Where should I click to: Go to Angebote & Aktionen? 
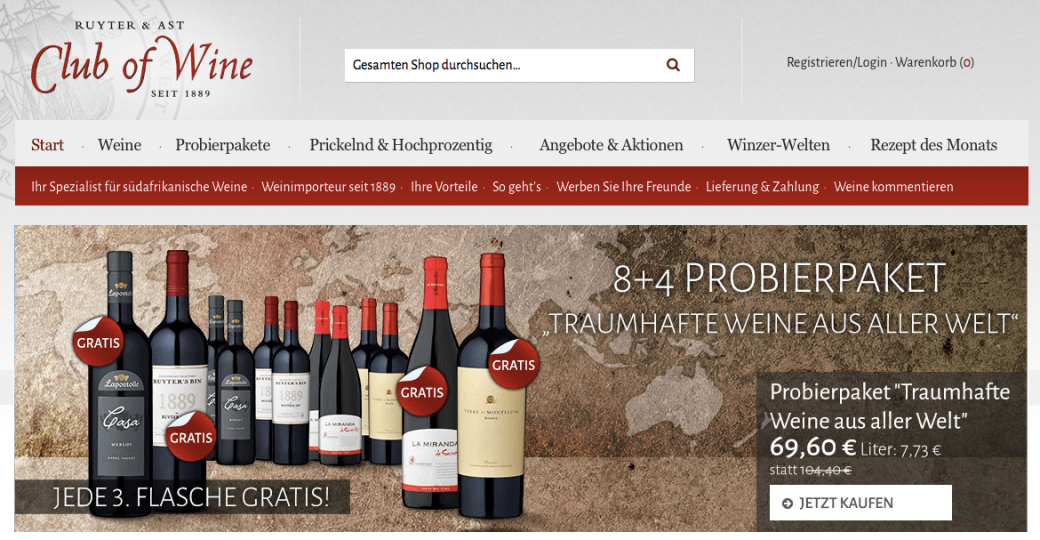pyautogui.click(x=611, y=145)
